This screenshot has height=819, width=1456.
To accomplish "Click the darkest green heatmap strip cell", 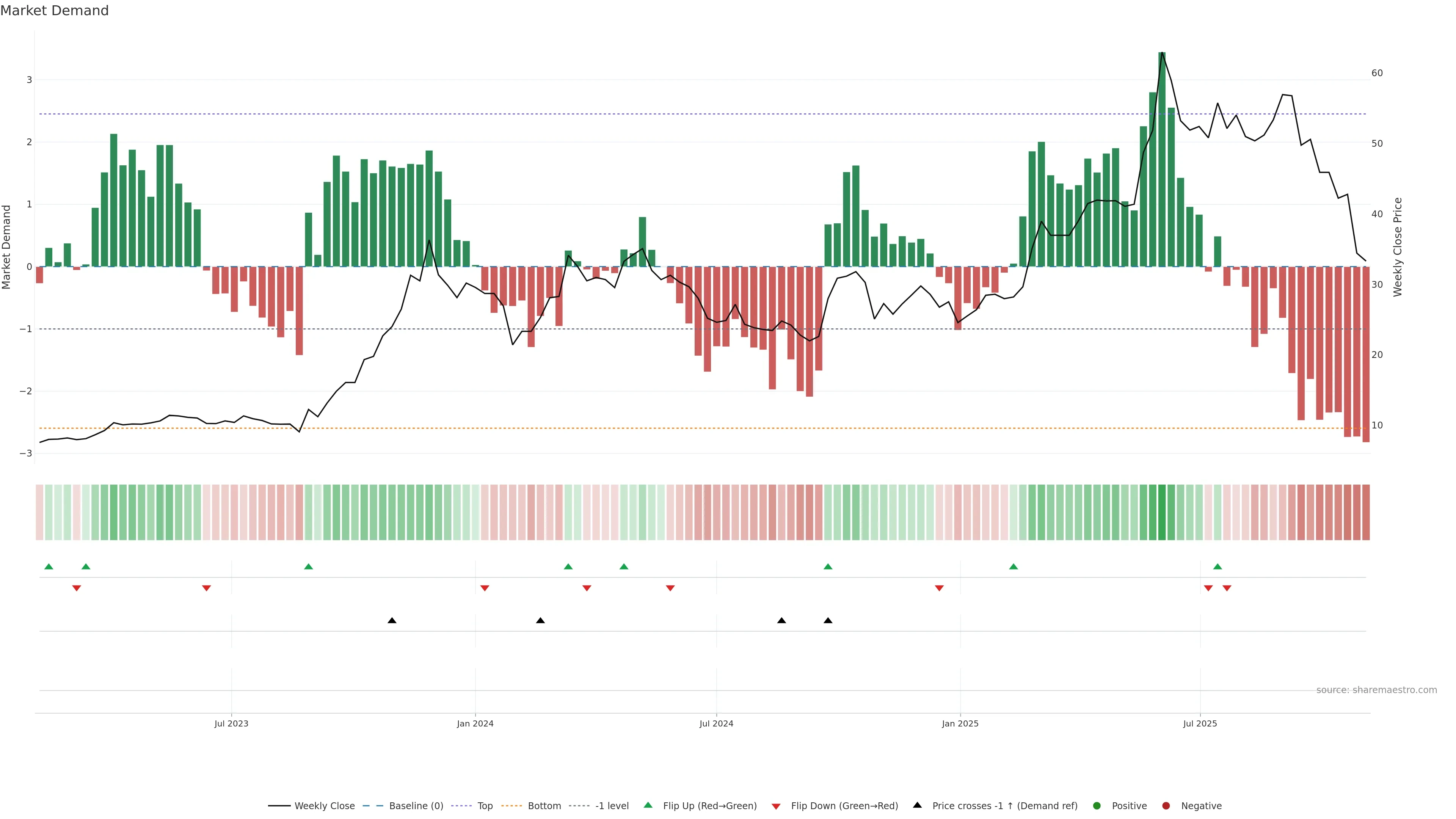I will pos(1161,512).
